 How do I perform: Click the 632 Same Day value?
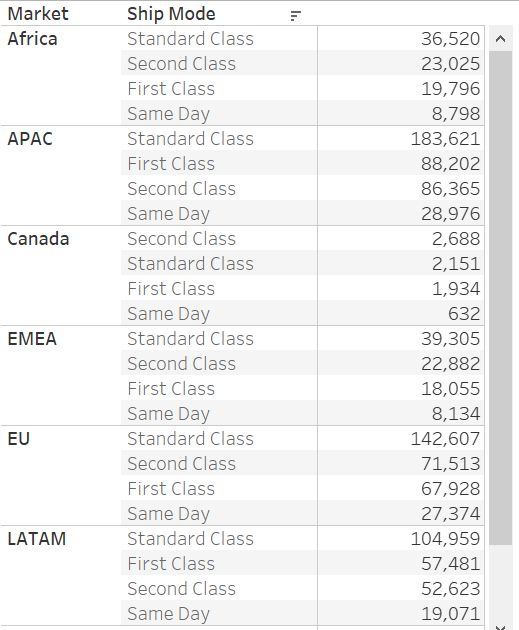[x=464, y=314]
